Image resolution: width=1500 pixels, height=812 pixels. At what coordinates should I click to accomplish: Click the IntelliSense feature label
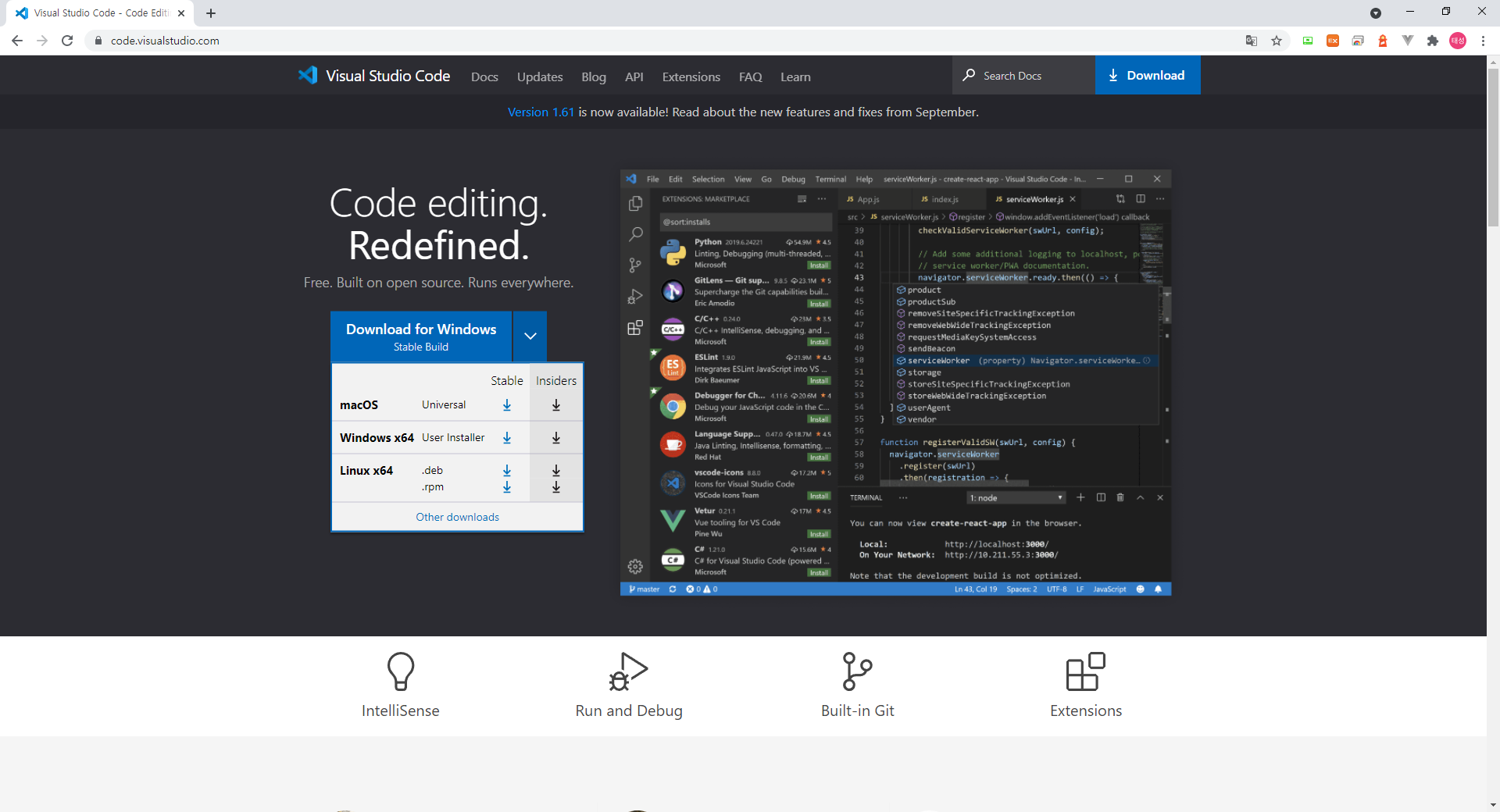[401, 710]
